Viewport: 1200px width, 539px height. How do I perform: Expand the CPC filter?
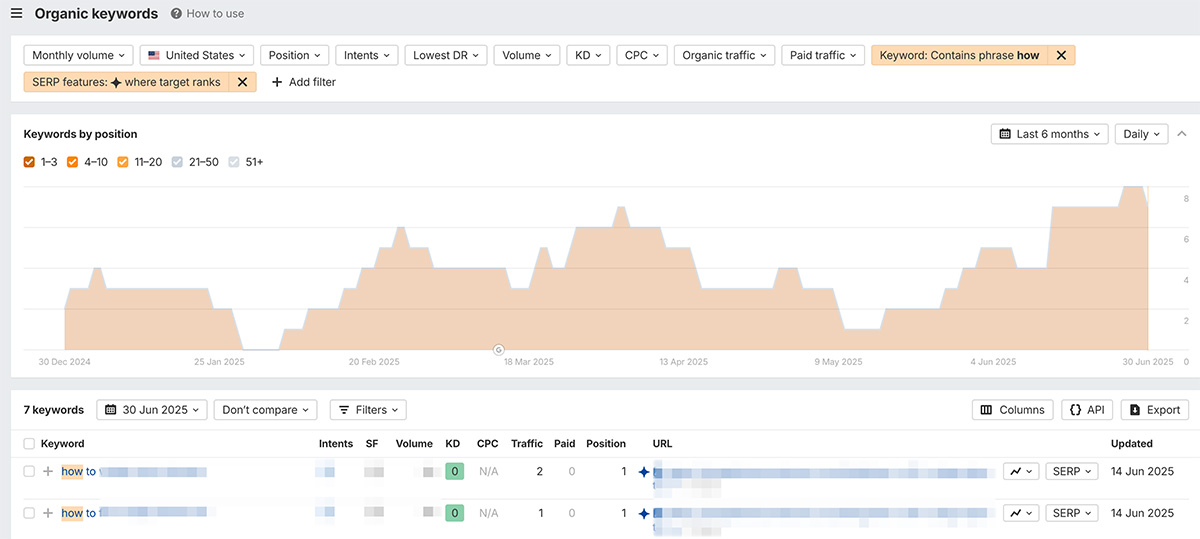(642, 56)
